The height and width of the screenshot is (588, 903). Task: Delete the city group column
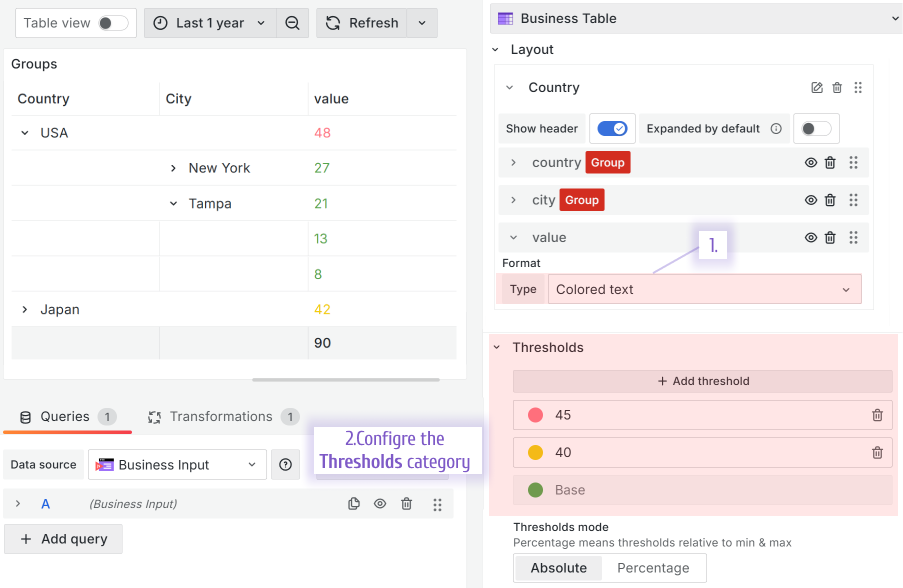click(830, 200)
